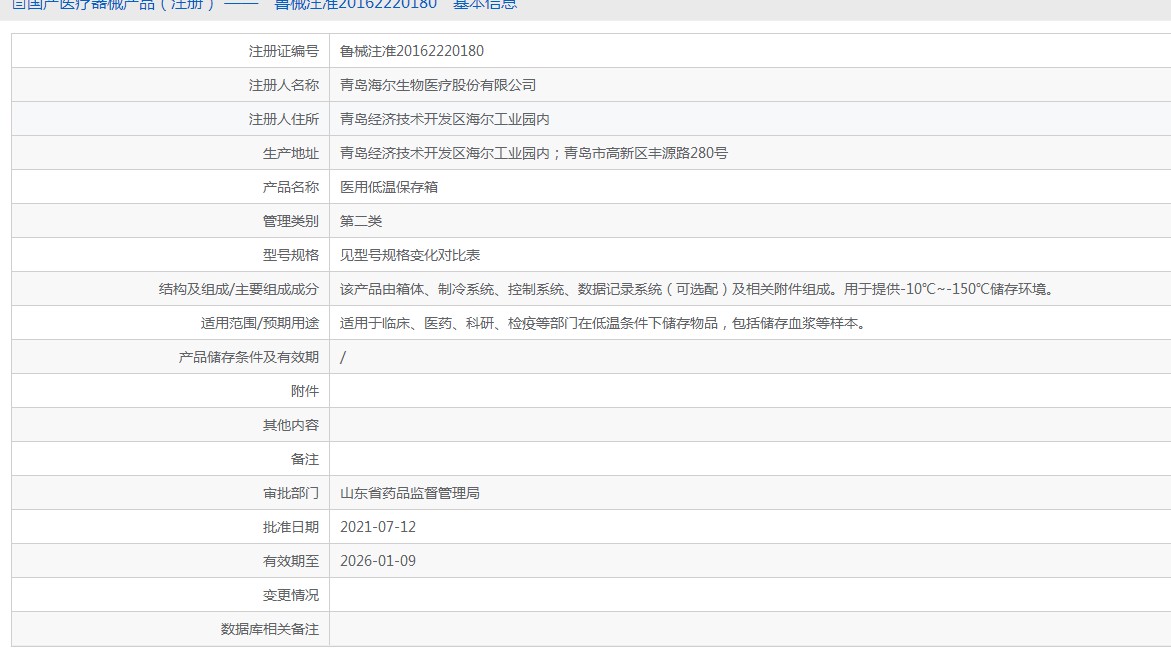
Task: Click the 国产医疗器械产品(注册) header link
Action: [x=113, y=4]
